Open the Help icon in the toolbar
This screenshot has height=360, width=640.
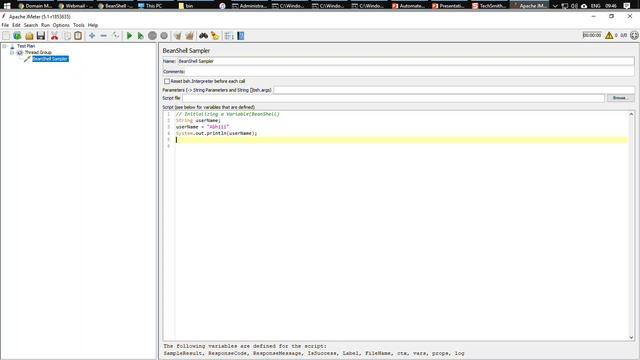point(240,36)
